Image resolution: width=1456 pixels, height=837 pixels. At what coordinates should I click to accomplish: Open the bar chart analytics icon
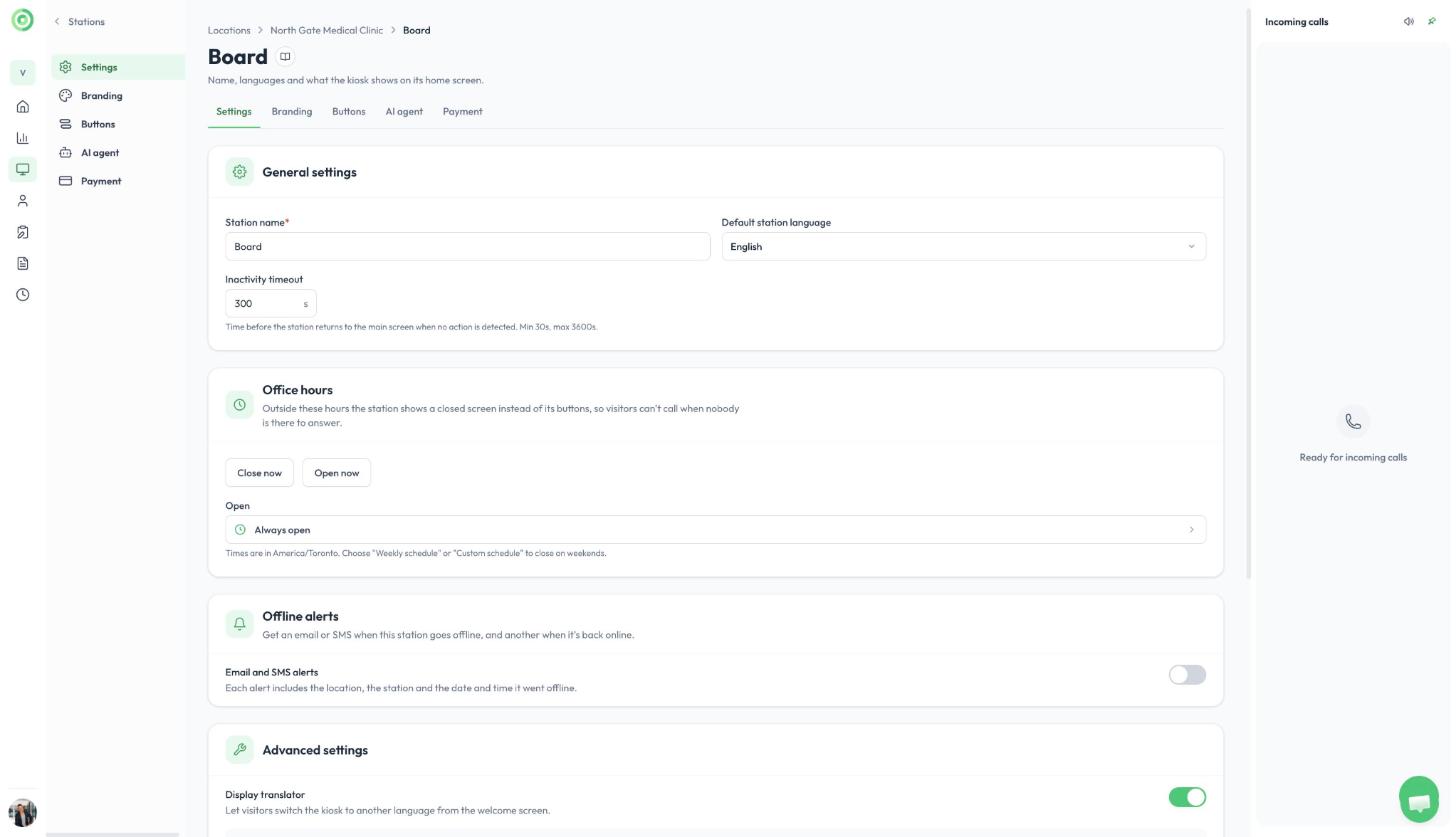23,138
